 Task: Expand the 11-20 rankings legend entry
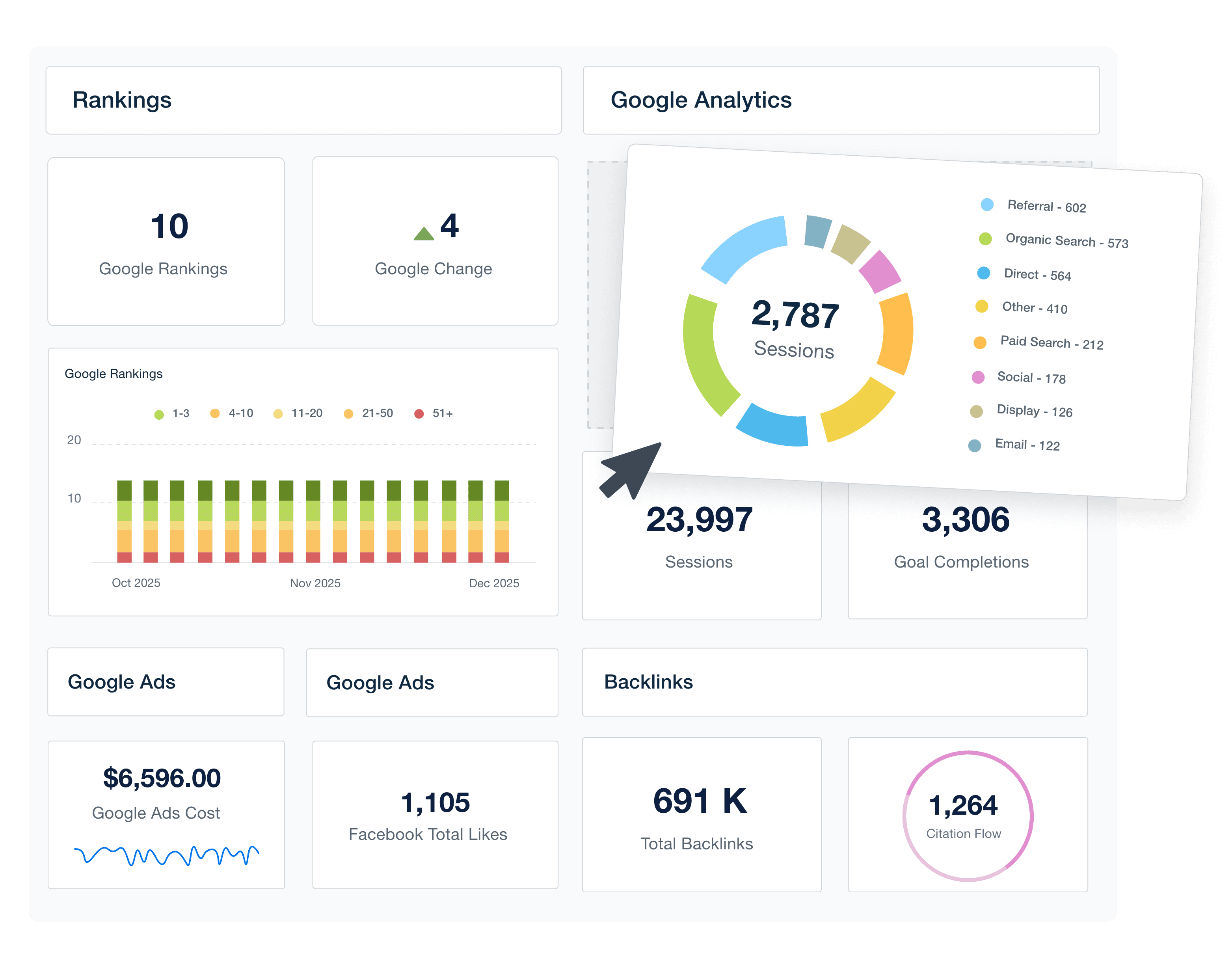[278, 413]
